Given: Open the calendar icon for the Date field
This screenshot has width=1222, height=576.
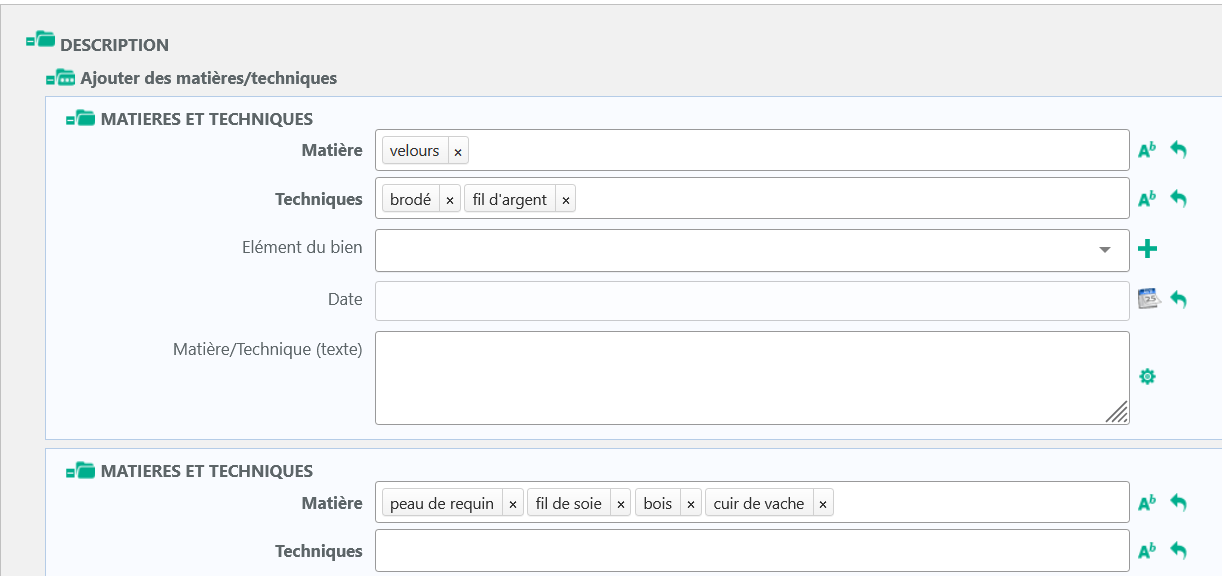Looking at the screenshot, I should 1148,298.
